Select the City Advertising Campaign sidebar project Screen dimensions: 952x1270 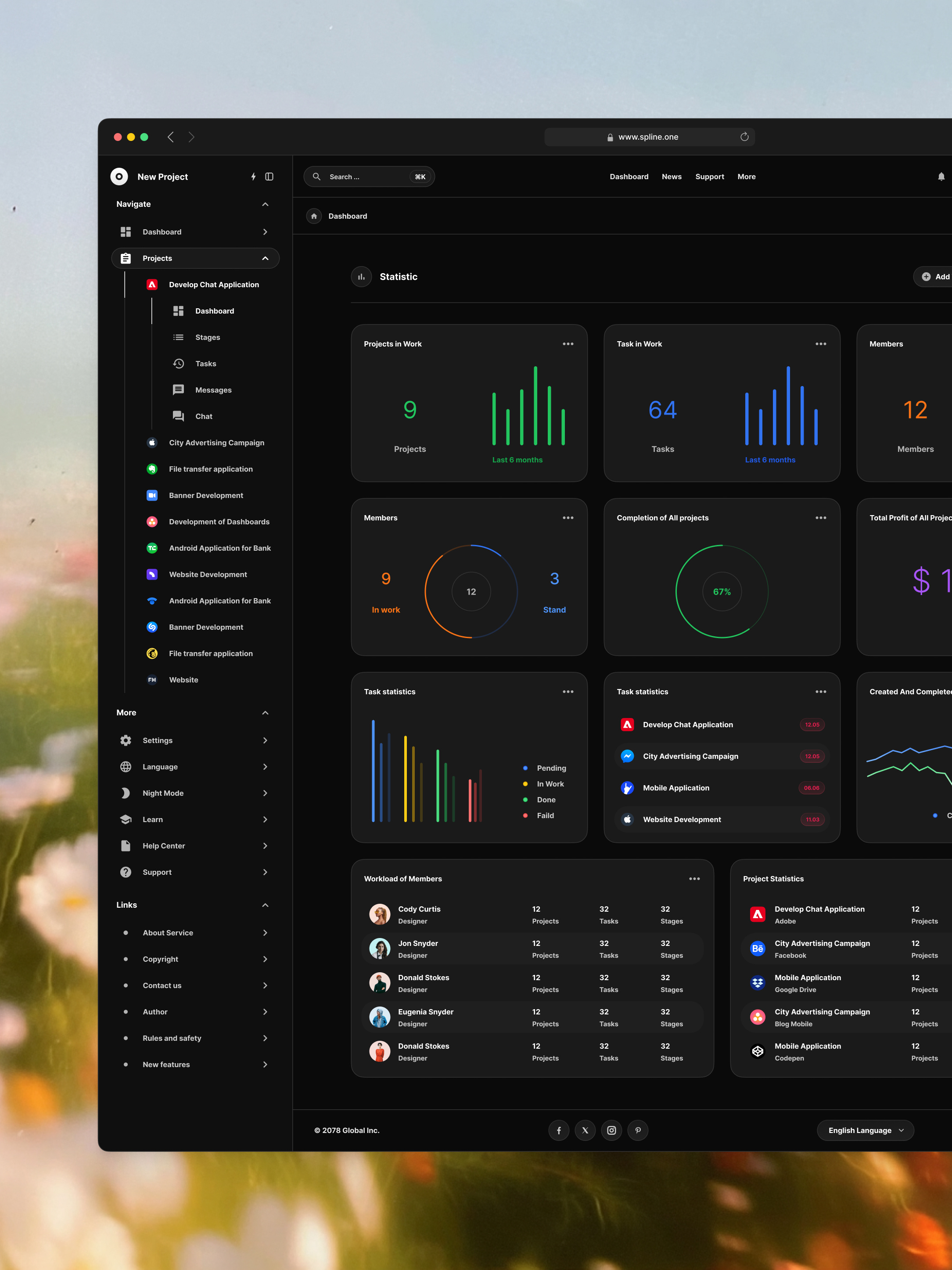[216, 443]
